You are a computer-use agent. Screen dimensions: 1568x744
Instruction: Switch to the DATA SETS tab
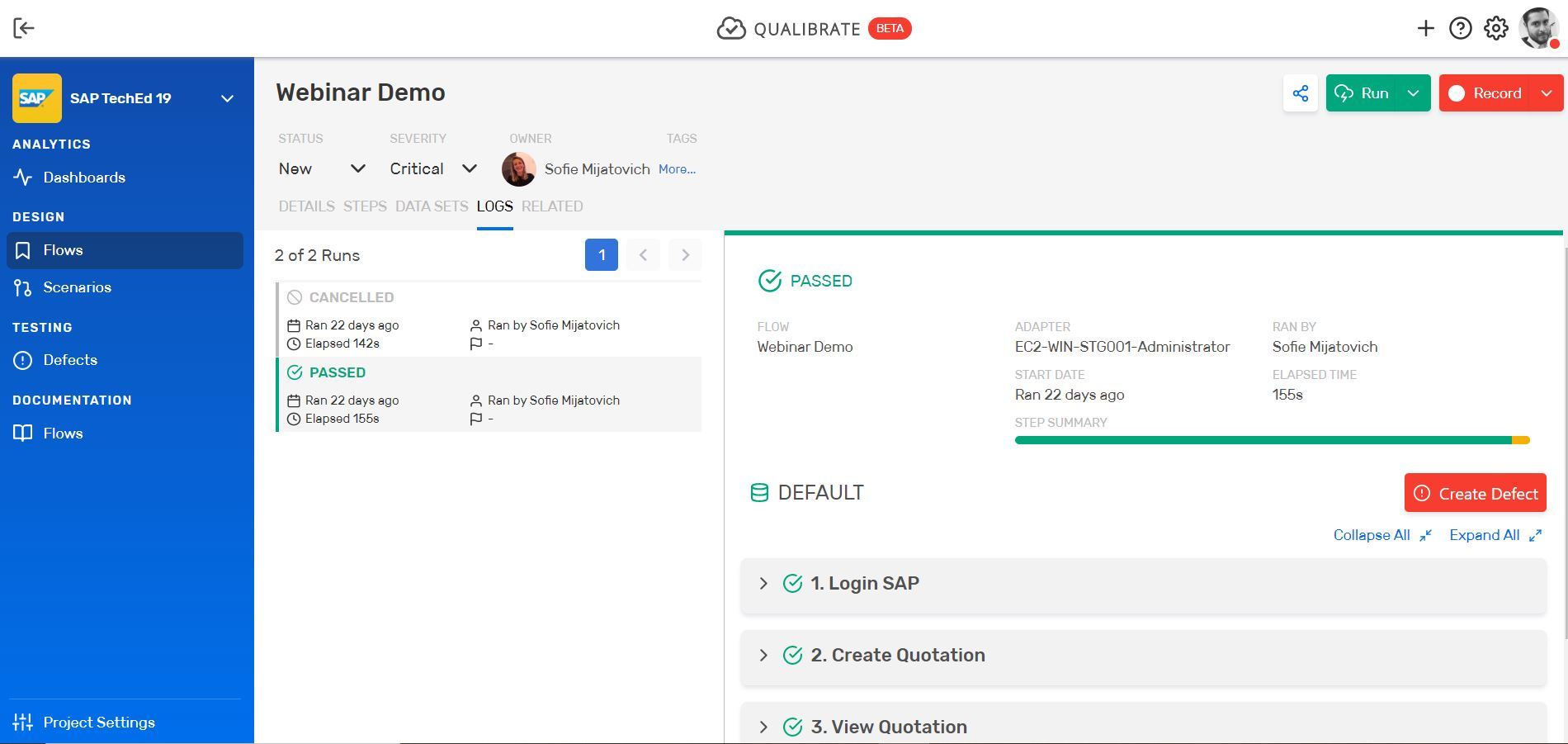pyautogui.click(x=431, y=206)
